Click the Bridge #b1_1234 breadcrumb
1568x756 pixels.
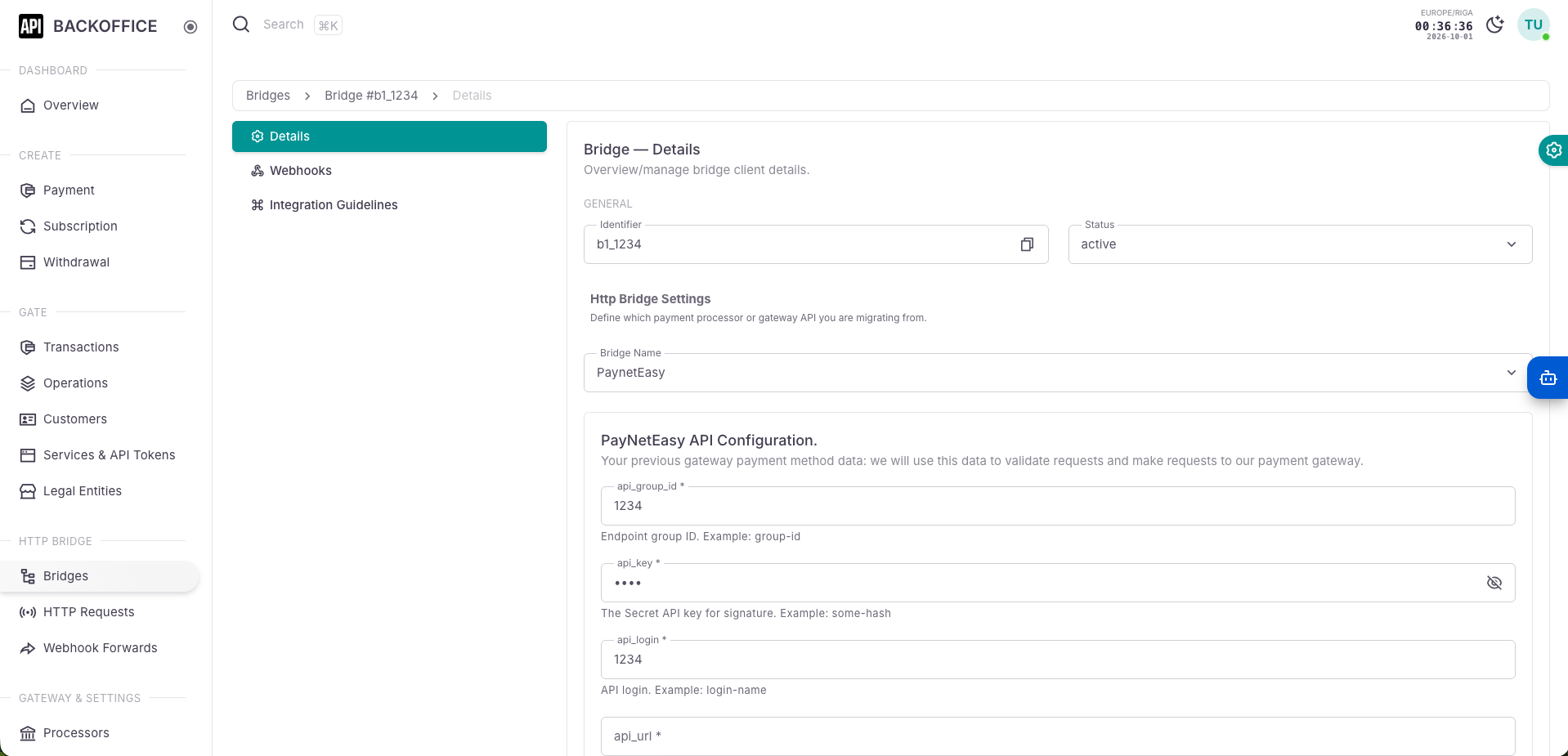click(x=371, y=96)
